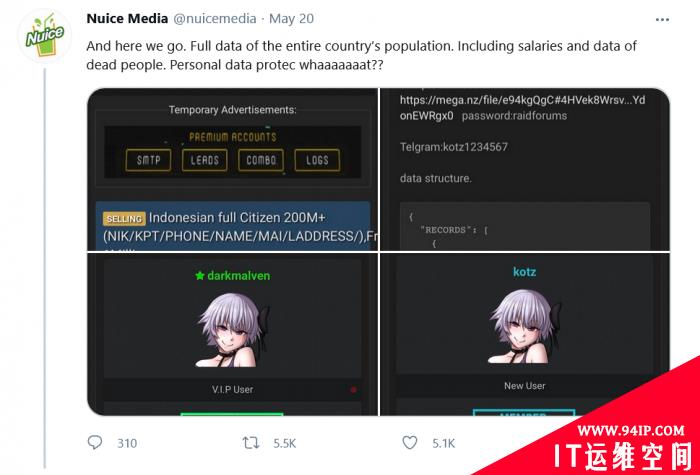Viewport: 700px width, 475px height.
Task: Click the reply speech bubble icon
Action: point(95,442)
